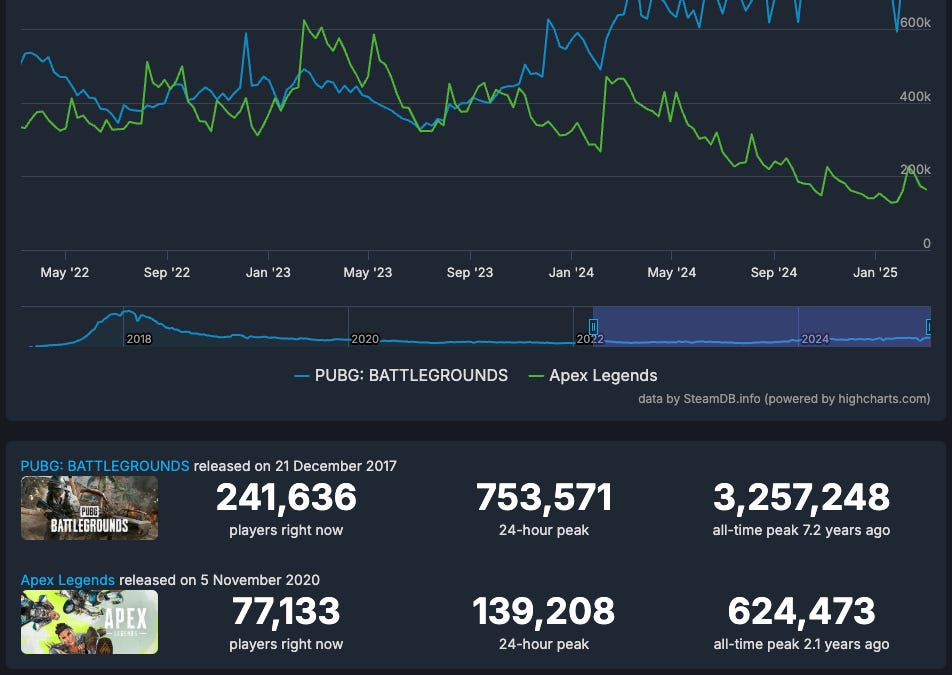
Task: Open the PUBG: BATTLEGROUNDS title link
Action: click(x=105, y=466)
